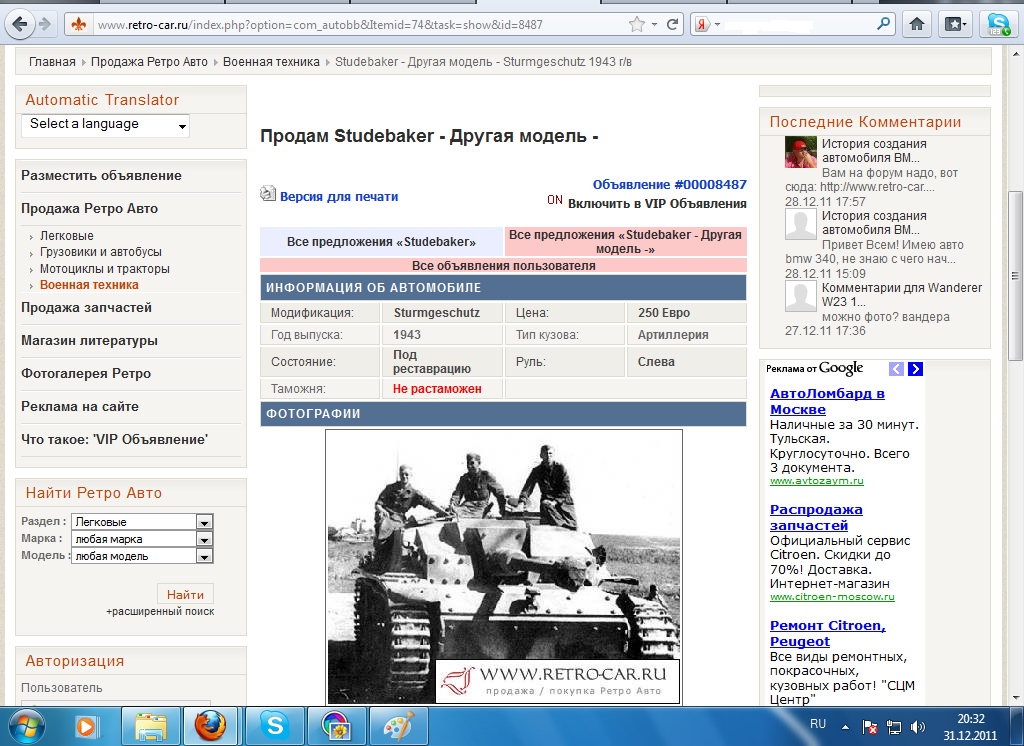Toggle Включить в VIP Объявления switch
Image resolution: width=1024 pixels, height=746 pixels.
click(555, 200)
